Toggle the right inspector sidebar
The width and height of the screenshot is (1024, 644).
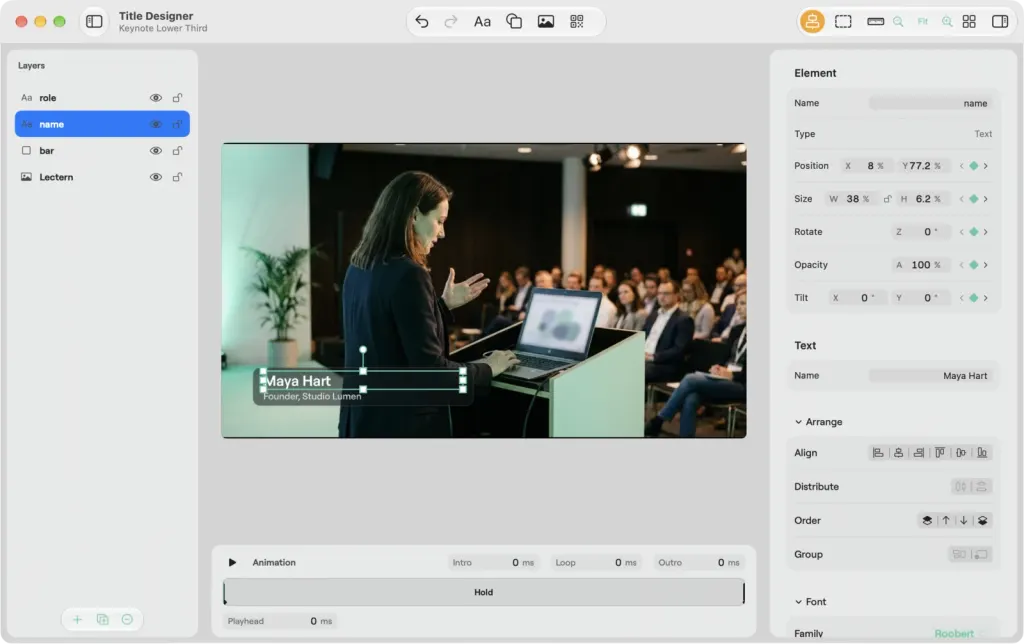(x=1000, y=22)
